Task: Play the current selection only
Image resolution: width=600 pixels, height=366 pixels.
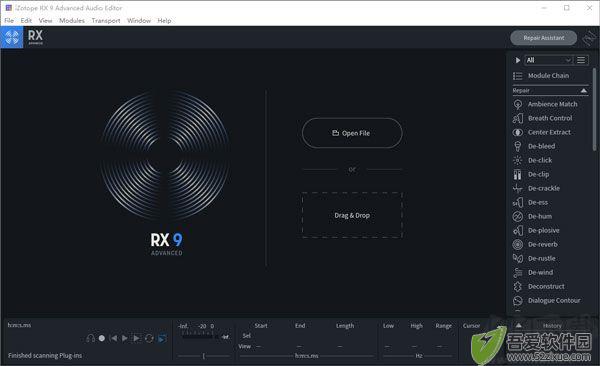Action: point(137,338)
